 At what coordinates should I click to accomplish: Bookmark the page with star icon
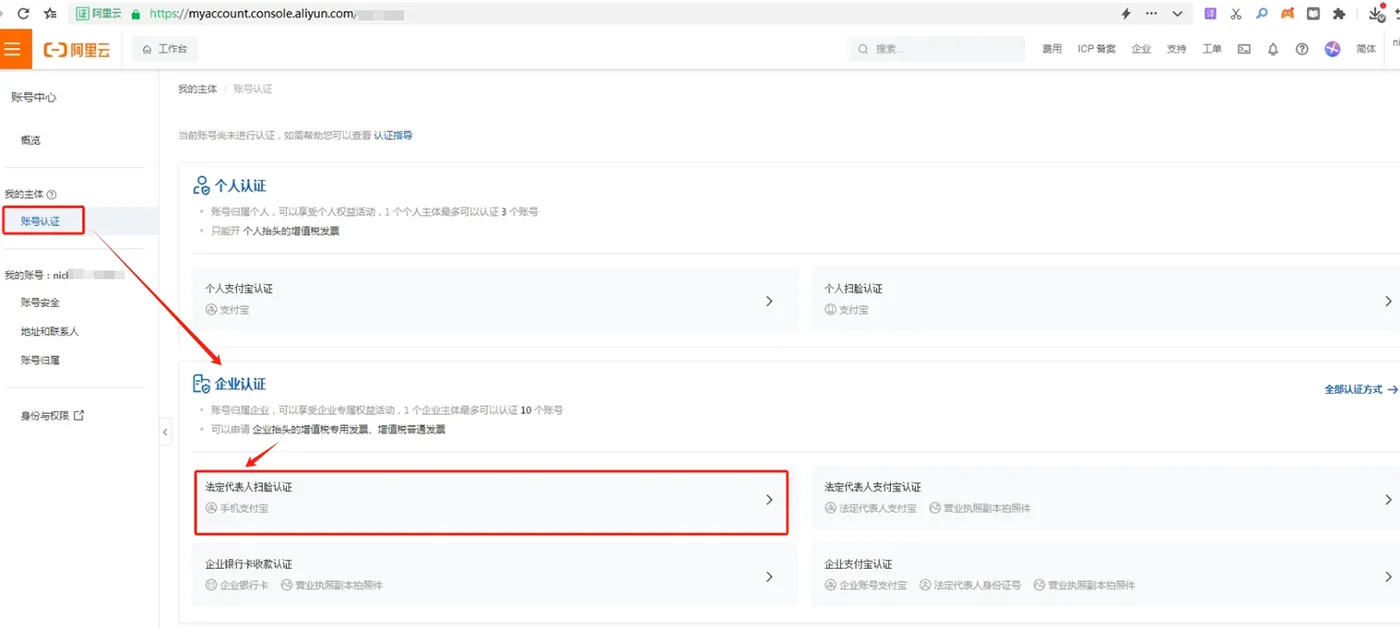click(x=50, y=14)
